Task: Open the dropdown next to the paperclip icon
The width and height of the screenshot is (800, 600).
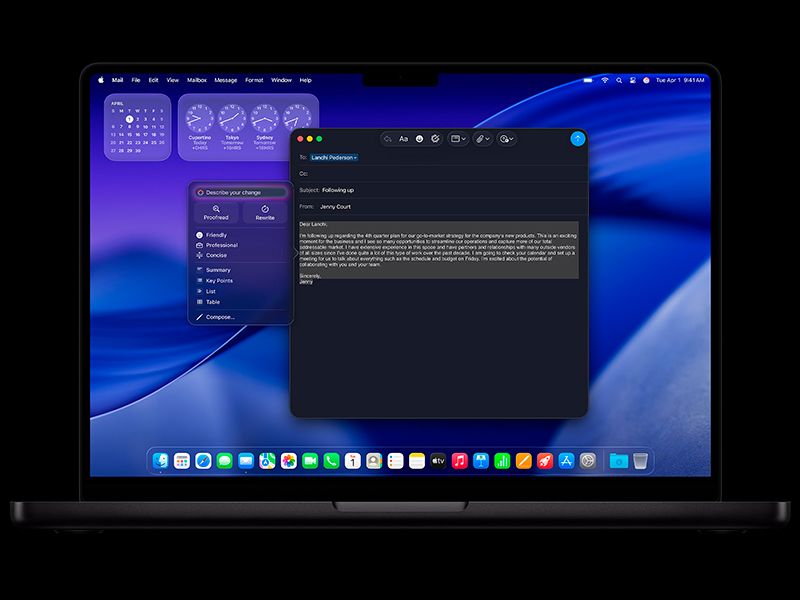Action: [x=487, y=139]
